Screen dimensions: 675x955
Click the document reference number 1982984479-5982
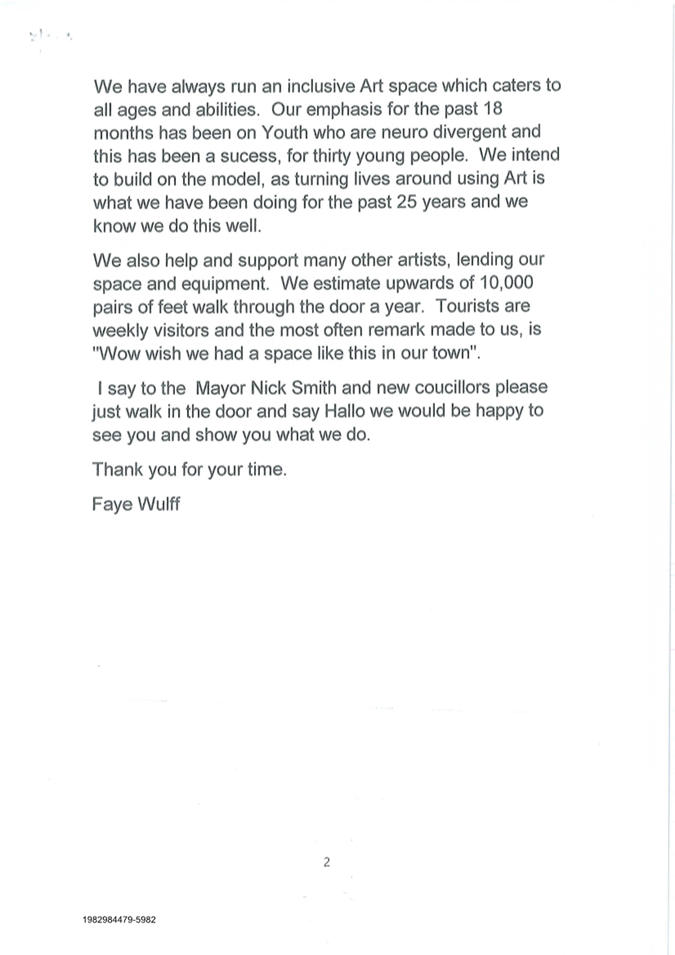[x=119, y=919]
